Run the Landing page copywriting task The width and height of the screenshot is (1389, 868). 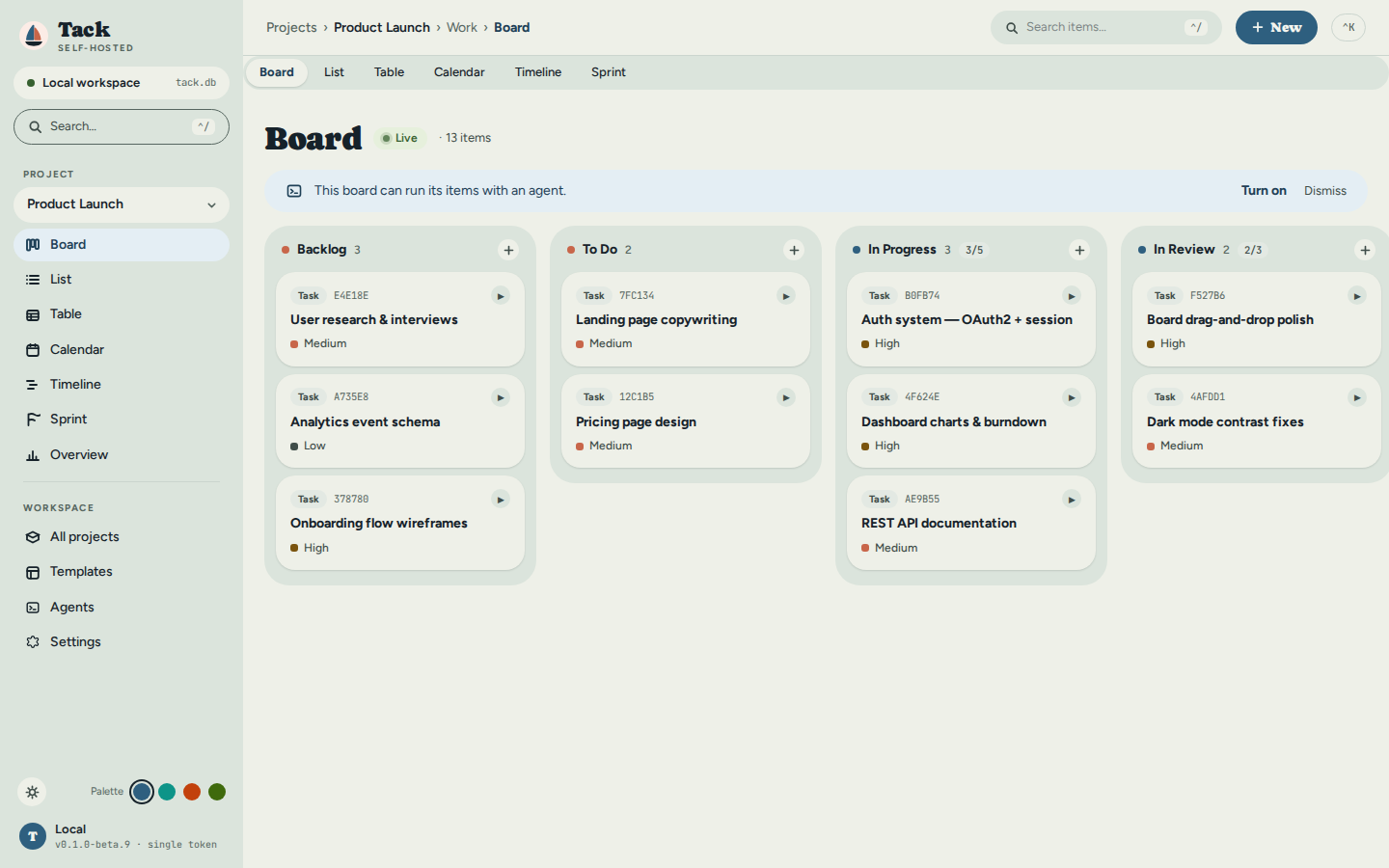pyautogui.click(x=786, y=296)
